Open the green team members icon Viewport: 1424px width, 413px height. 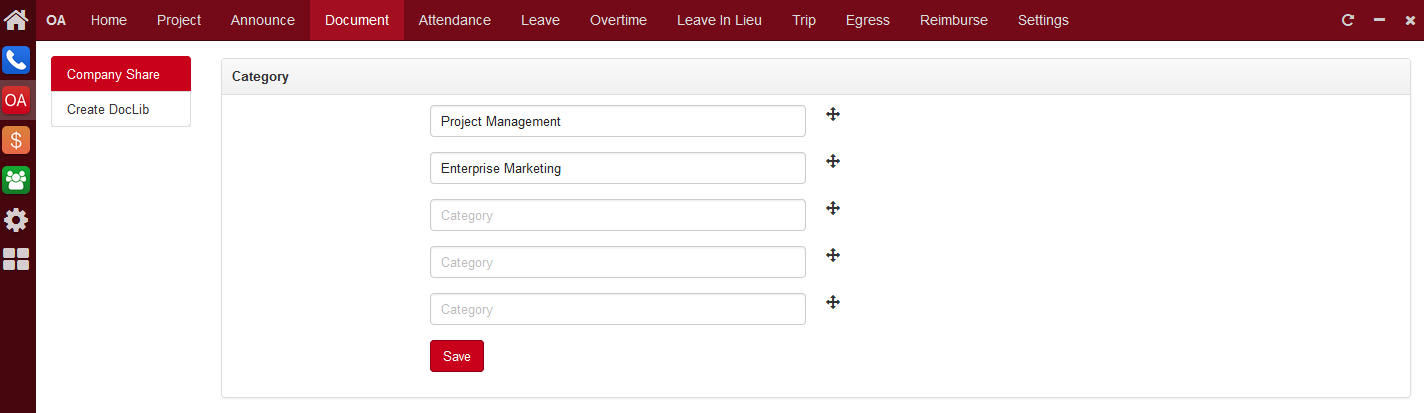pos(16,180)
